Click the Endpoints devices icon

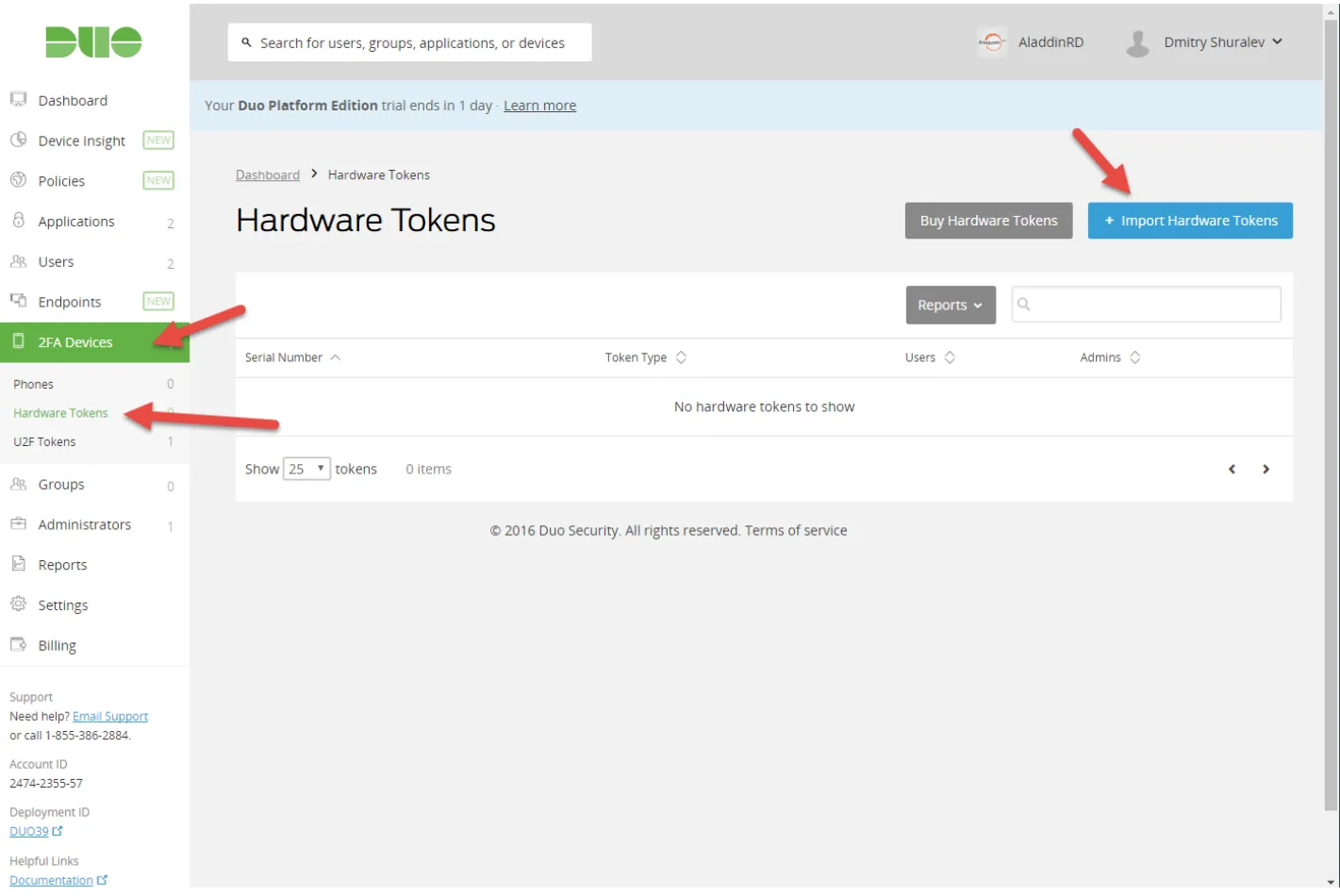pos(18,301)
